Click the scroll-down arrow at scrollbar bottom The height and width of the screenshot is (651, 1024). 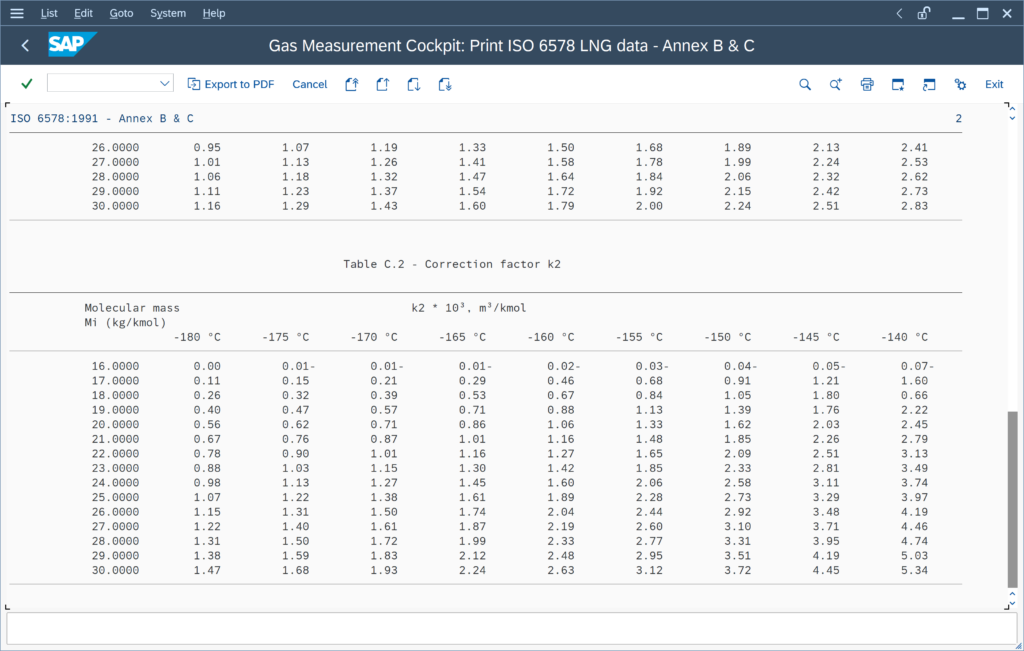(x=1012, y=603)
